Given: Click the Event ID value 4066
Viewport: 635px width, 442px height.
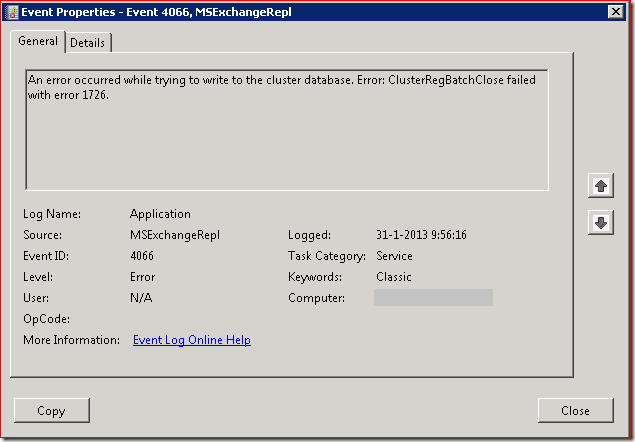Looking at the screenshot, I should tap(142, 256).
